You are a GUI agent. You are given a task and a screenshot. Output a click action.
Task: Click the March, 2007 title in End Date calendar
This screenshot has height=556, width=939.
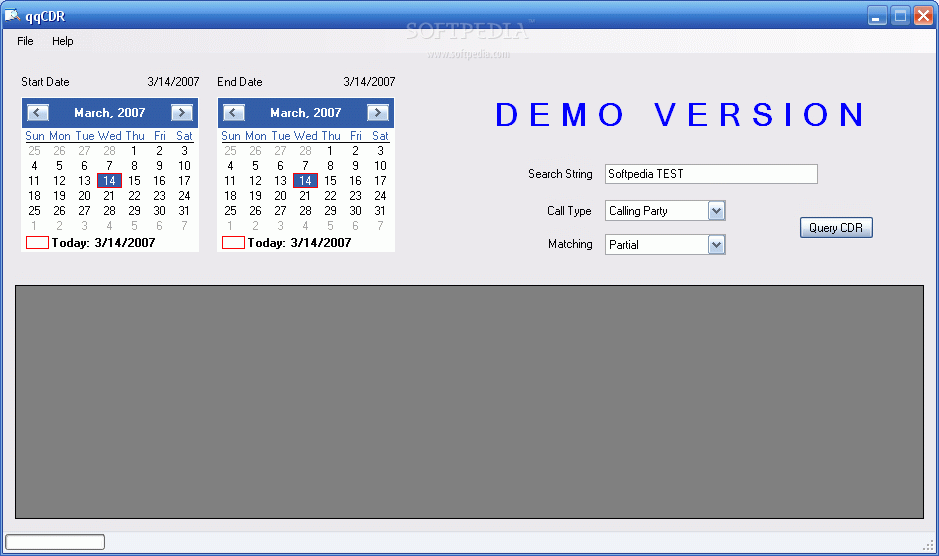(305, 113)
